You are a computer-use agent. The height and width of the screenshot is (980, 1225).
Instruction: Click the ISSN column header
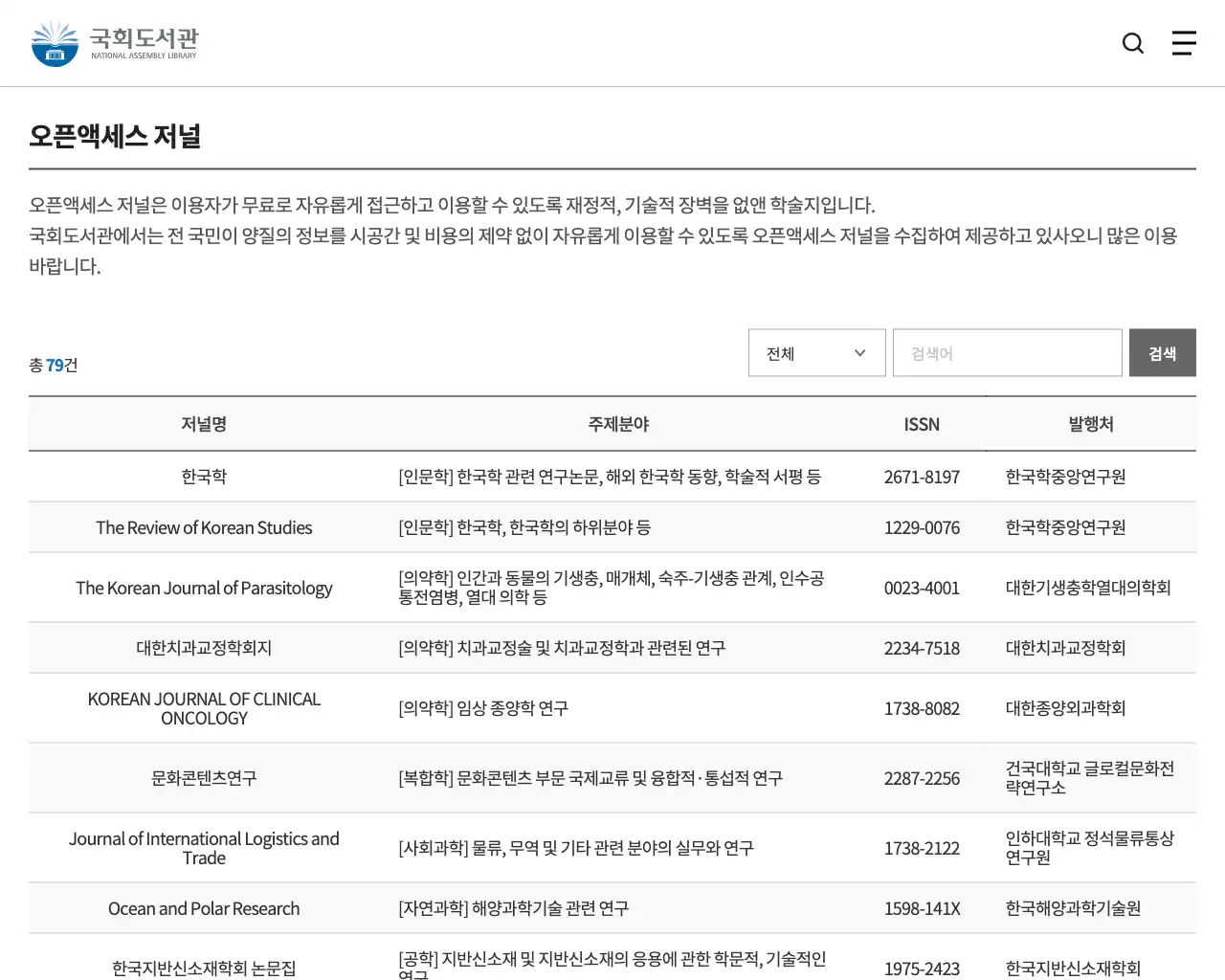point(922,424)
